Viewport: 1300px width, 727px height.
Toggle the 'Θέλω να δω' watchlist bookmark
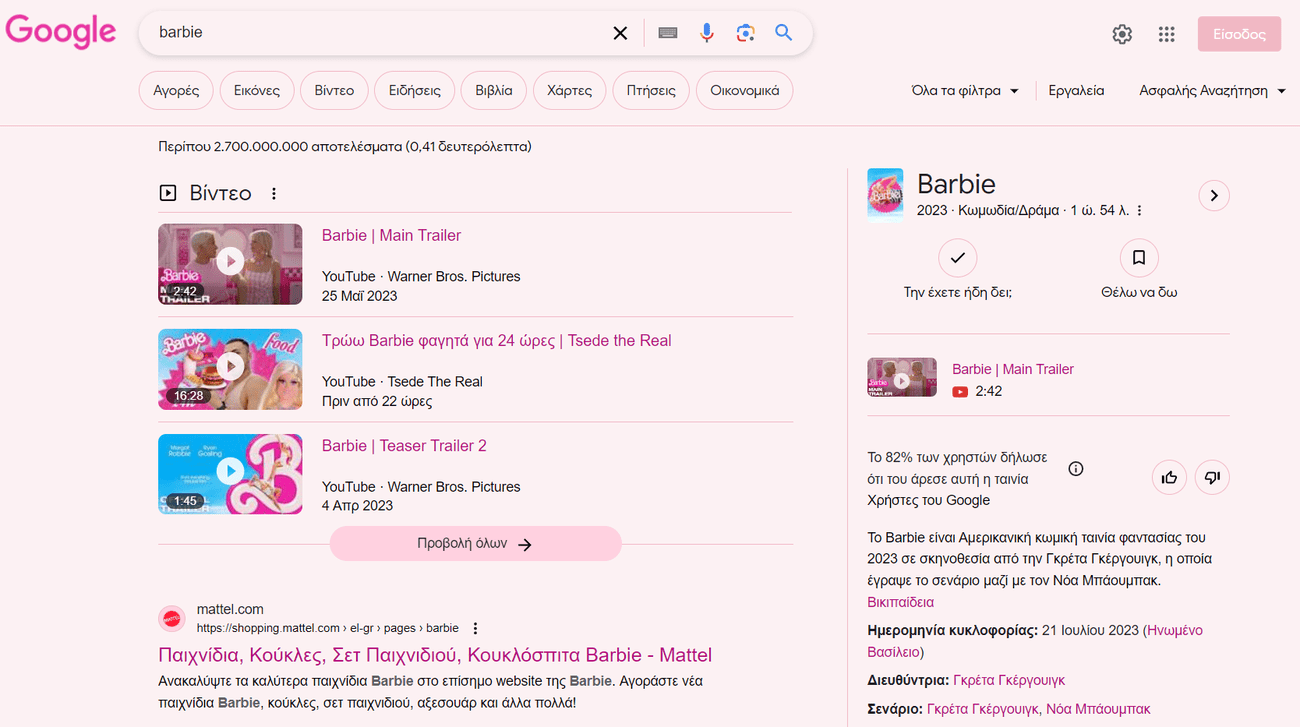1138,258
